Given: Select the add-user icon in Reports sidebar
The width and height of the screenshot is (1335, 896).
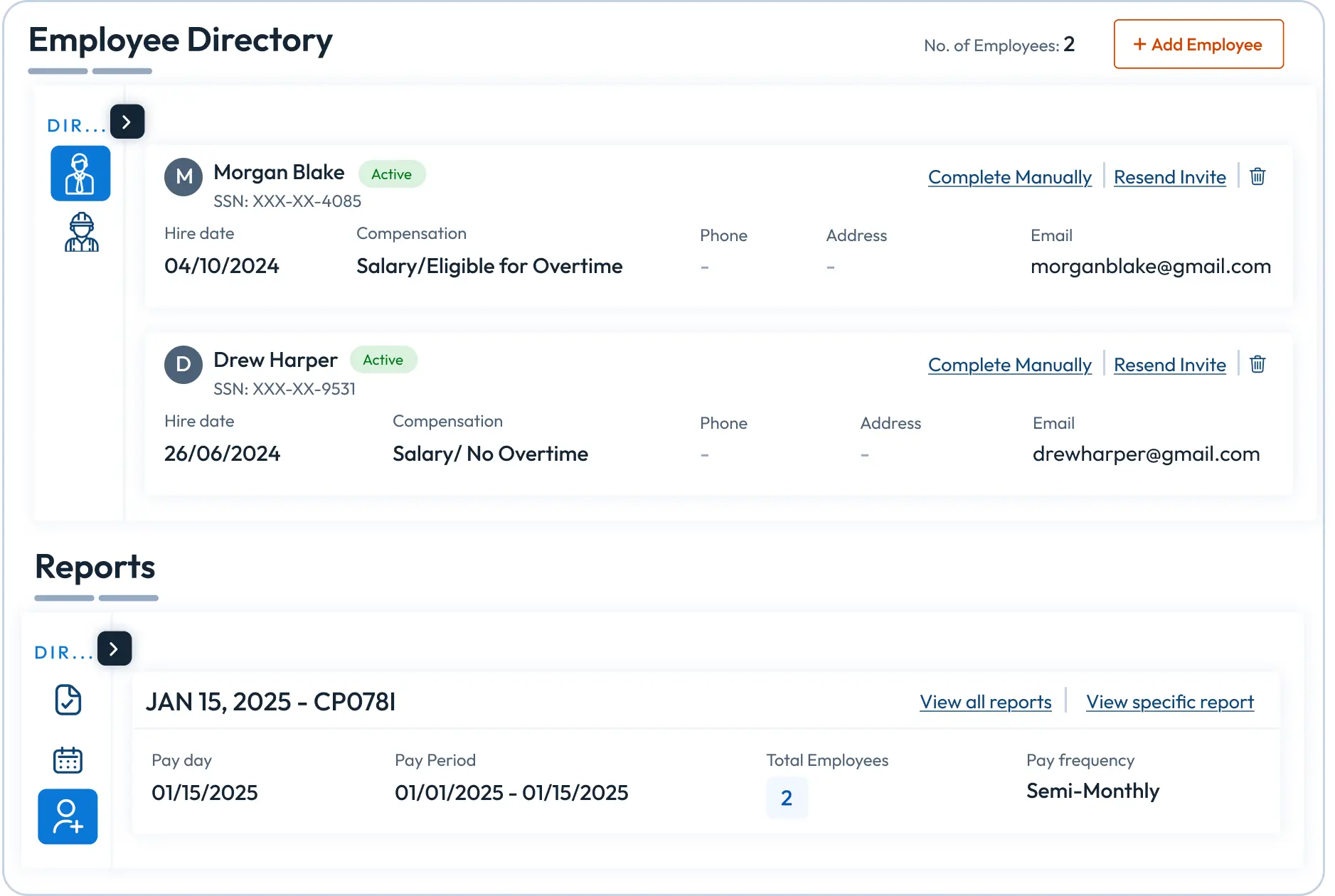Looking at the screenshot, I should tap(68, 816).
